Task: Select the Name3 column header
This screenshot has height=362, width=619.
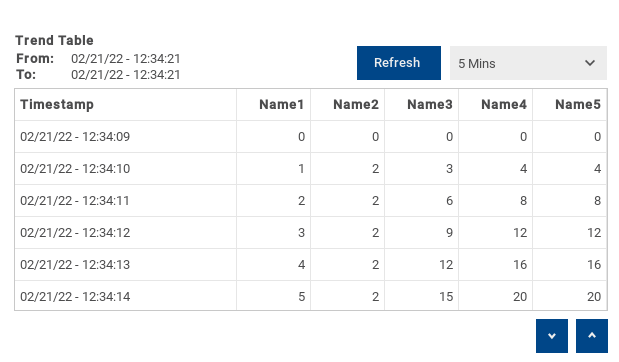Action: [x=422, y=105]
